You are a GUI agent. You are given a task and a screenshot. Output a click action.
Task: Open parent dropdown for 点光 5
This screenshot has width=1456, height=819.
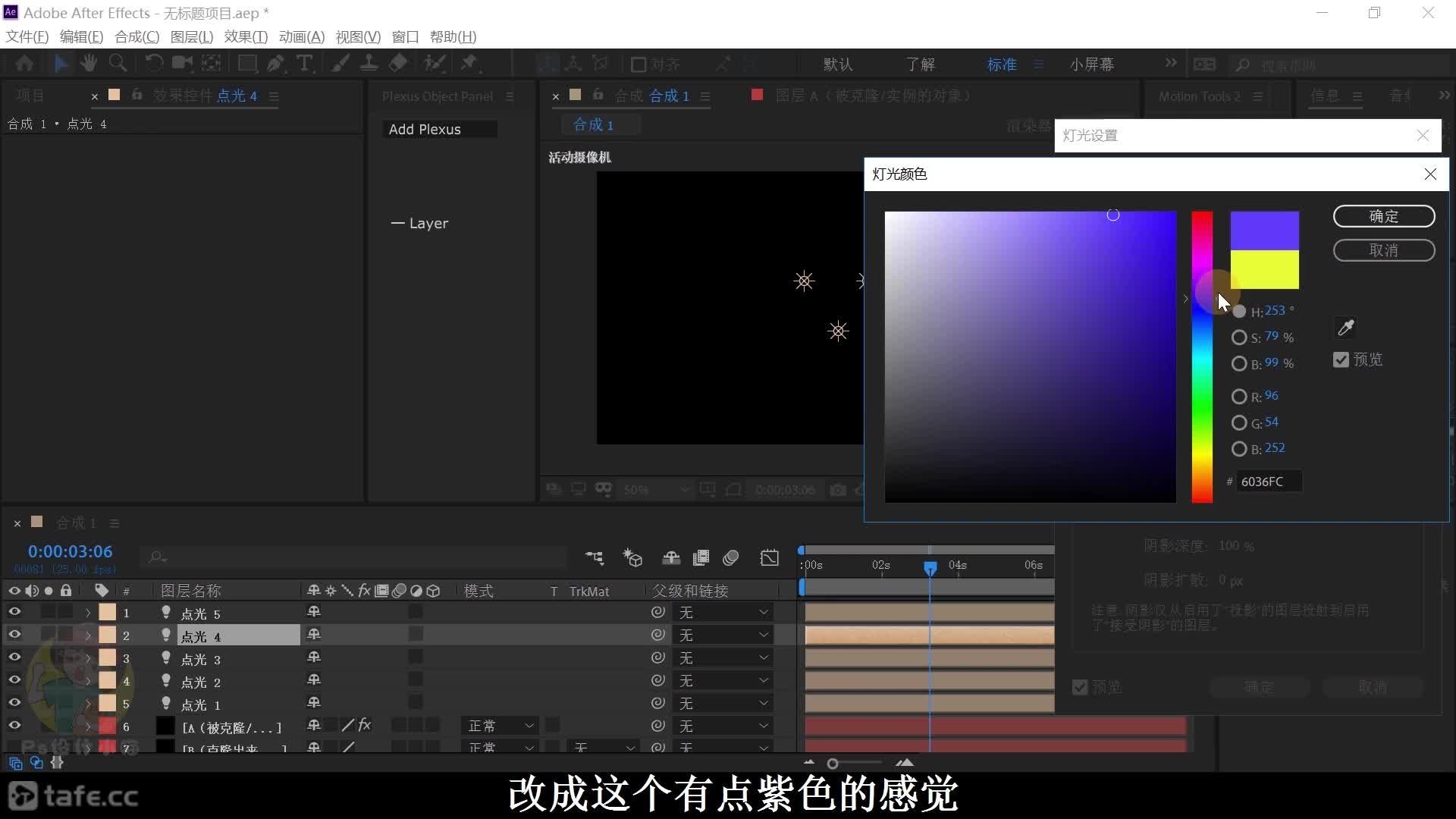point(724,612)
